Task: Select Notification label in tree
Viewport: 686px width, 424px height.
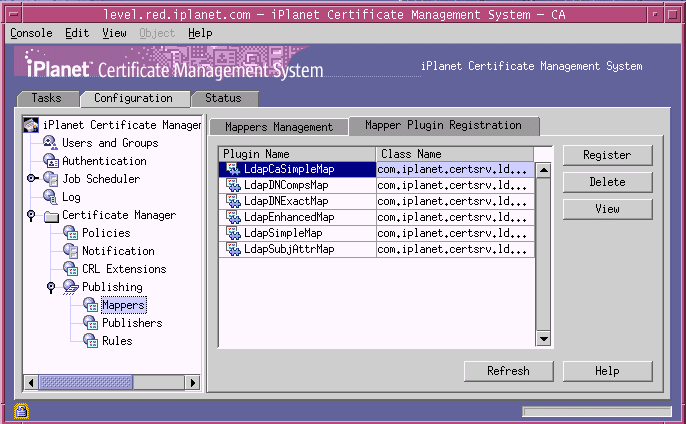Action: point(118,251)
